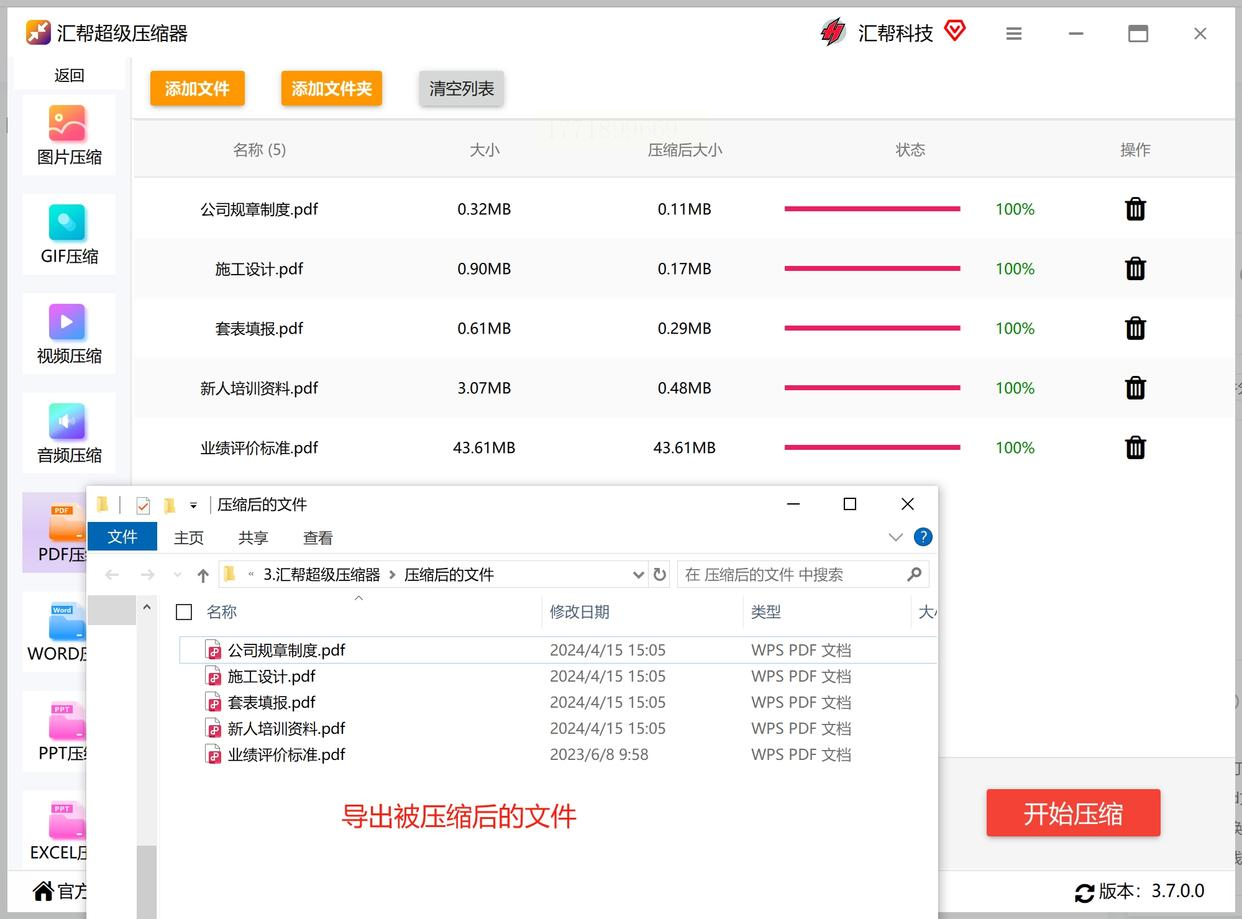Open the 文件 tab in Explorer

(122, 537)
